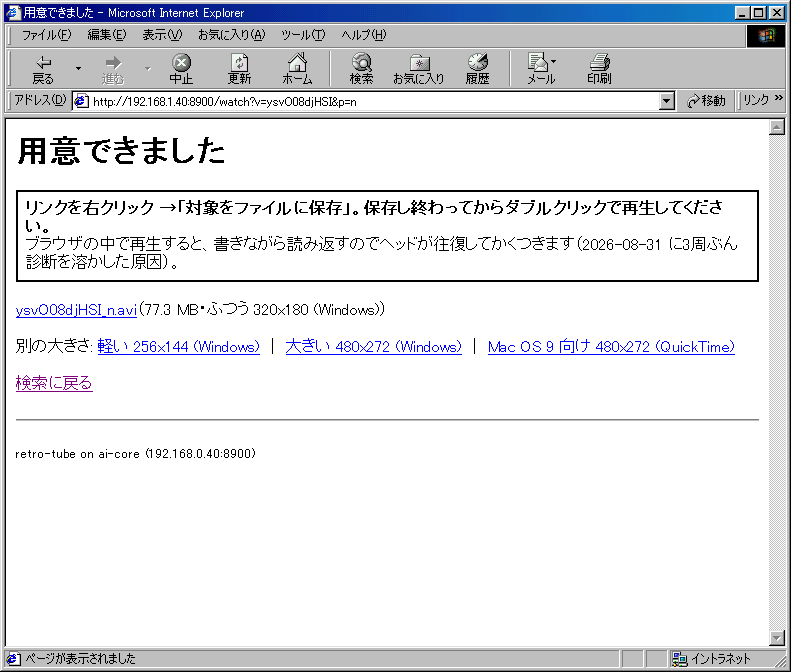Follow the 検索に戻る link
The height and width of the screenshot is (672, 791).
(54, 383)
